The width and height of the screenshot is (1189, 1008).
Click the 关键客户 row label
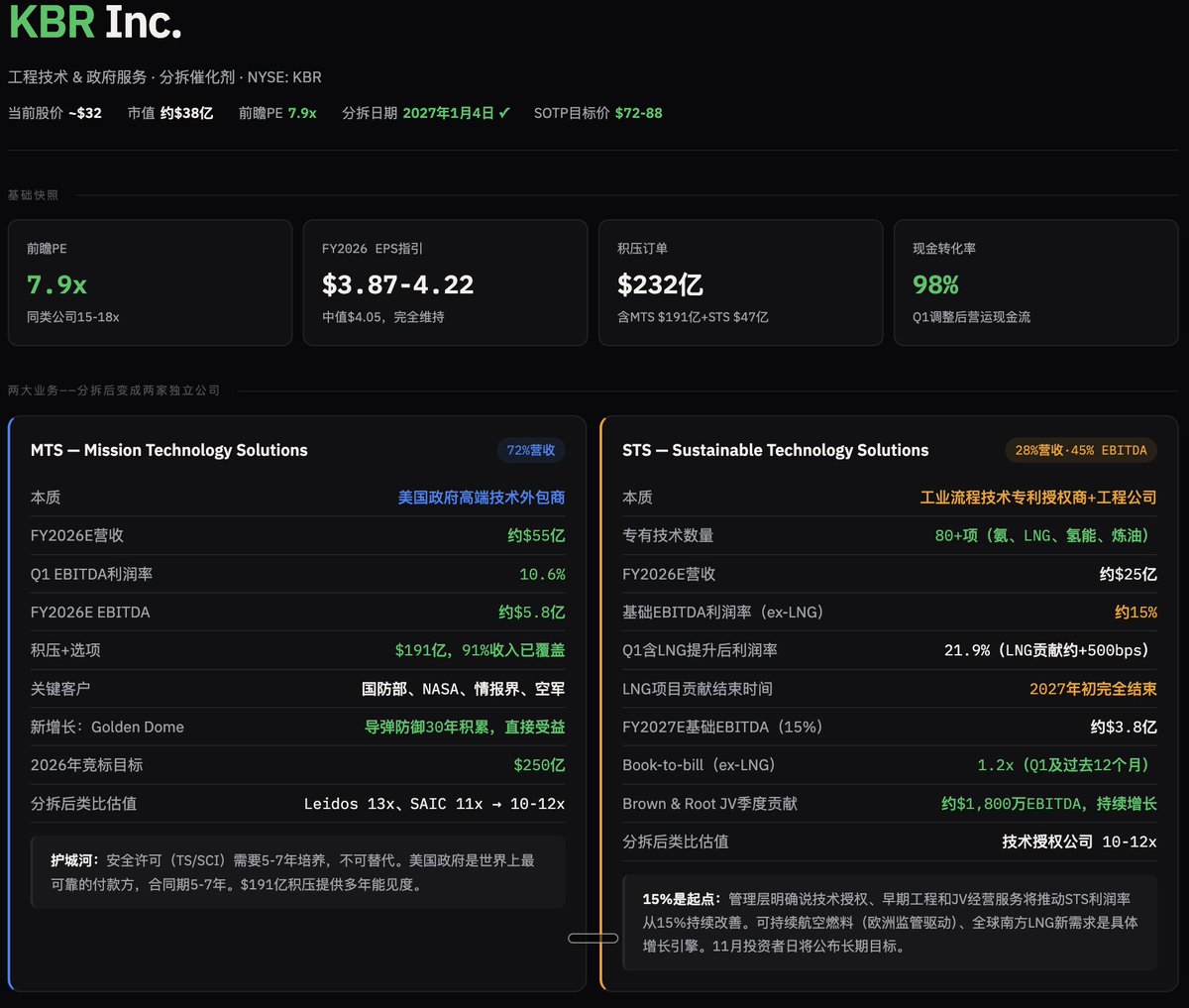tap(60, 689)
